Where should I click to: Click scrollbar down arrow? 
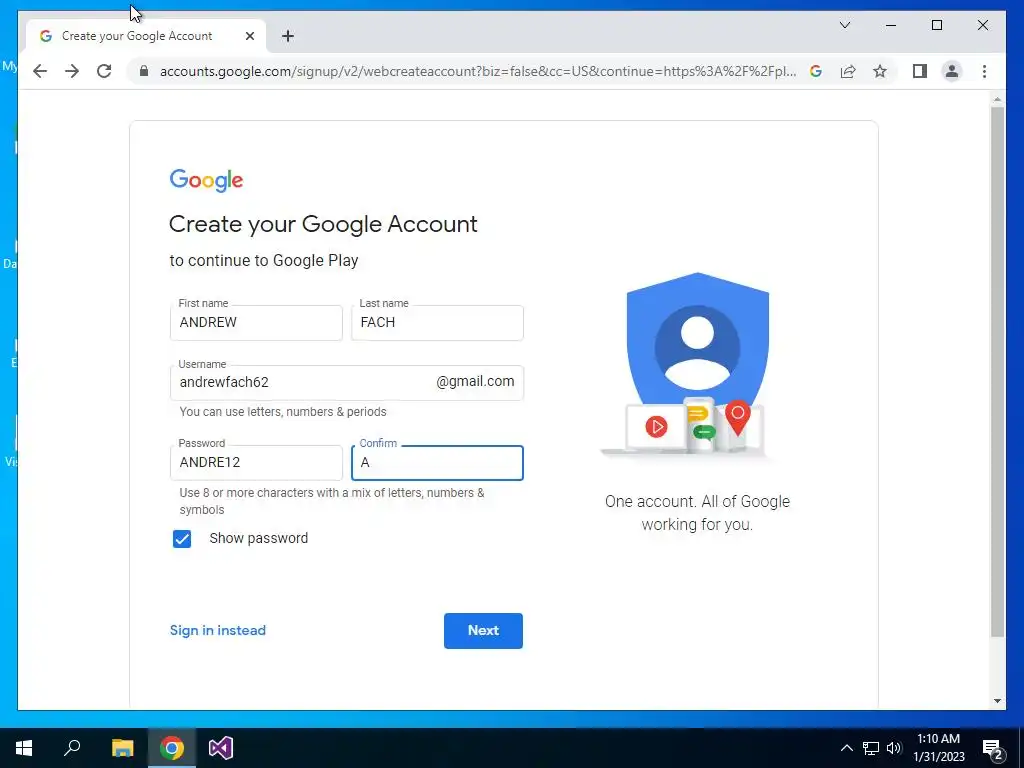point(997,701)
